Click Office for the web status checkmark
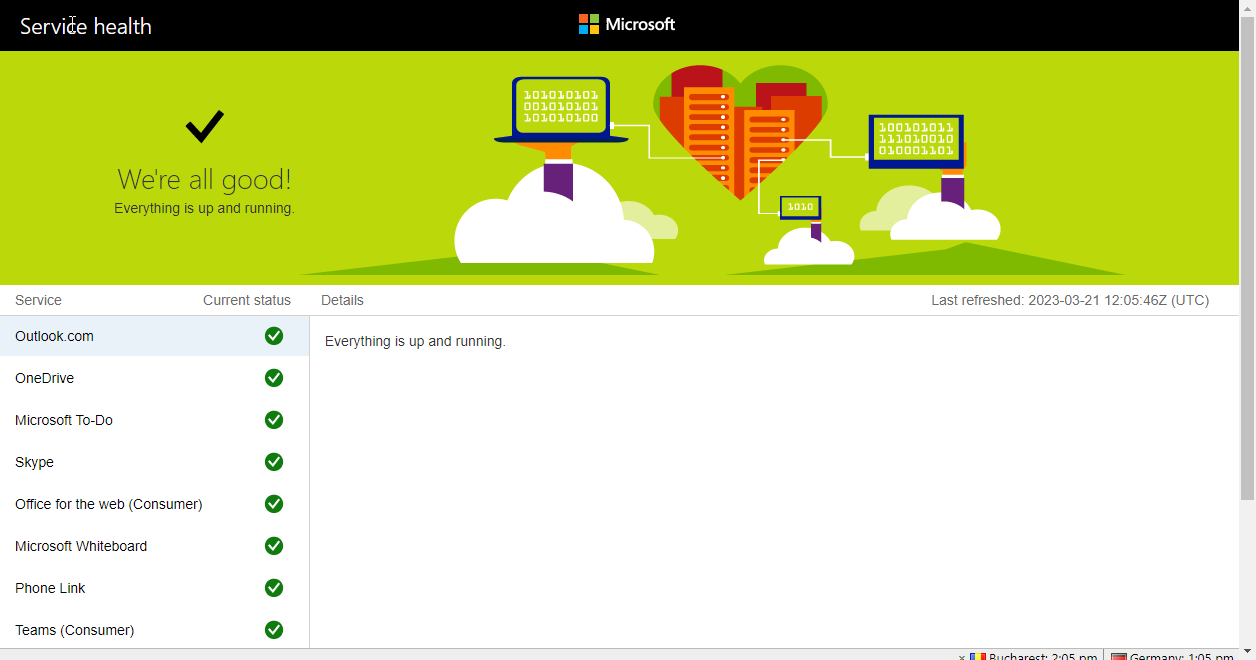Image resolution: width=1256 pixels, height=660 pixels. pyautogui.click(x=274, y=504)
